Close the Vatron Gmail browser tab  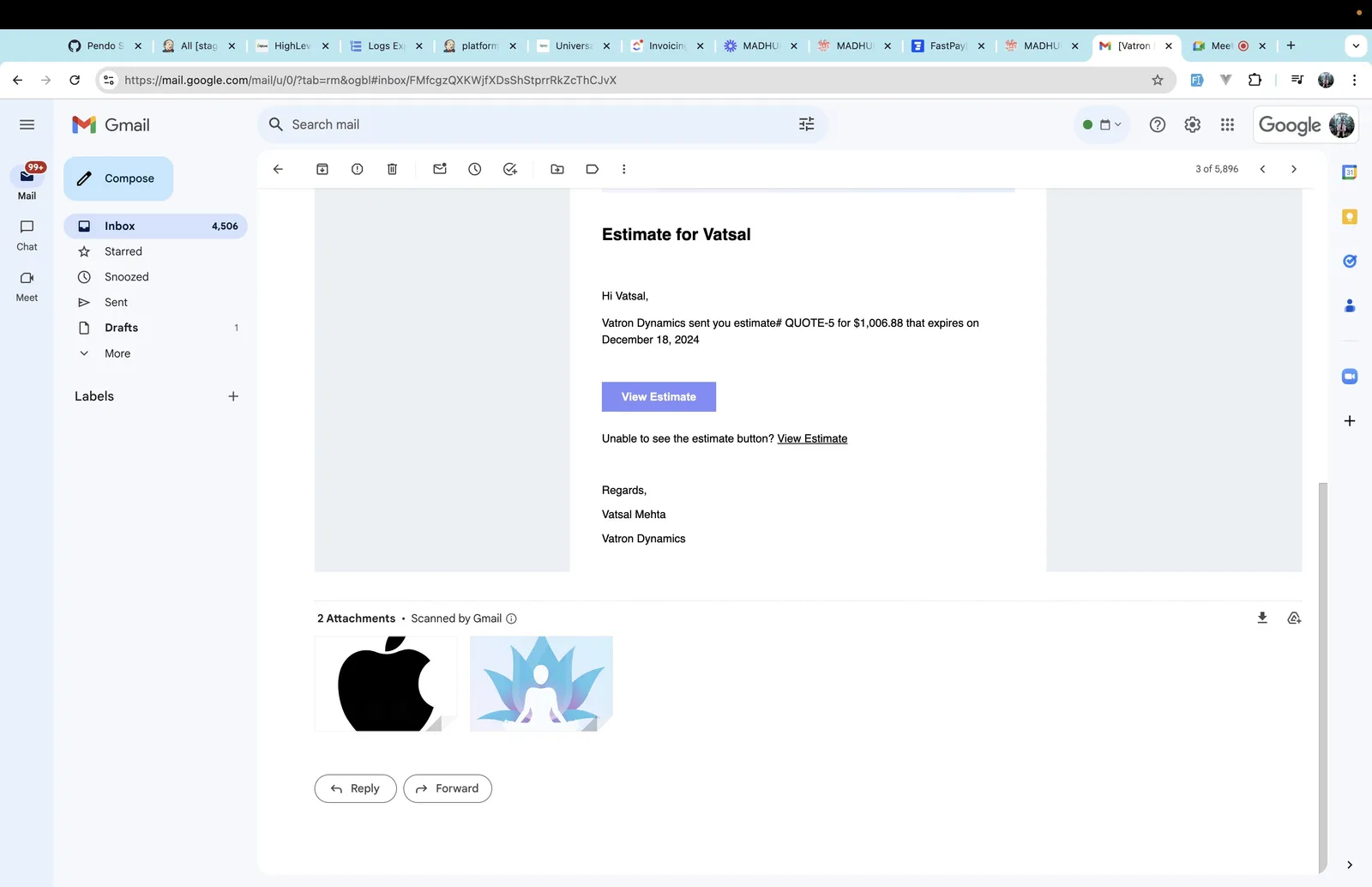1169,46
